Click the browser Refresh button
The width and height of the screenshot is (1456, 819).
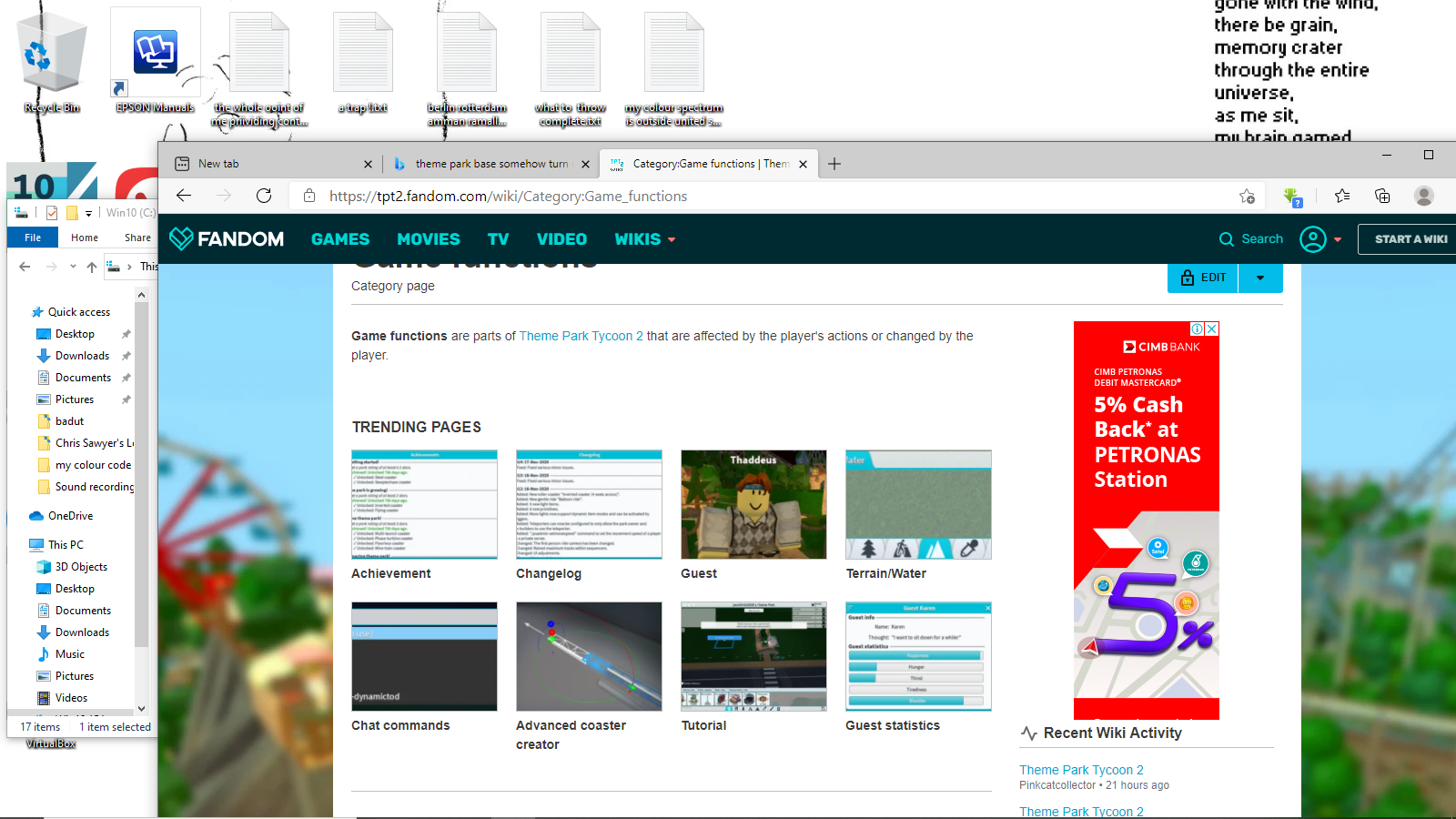[264, 196]
